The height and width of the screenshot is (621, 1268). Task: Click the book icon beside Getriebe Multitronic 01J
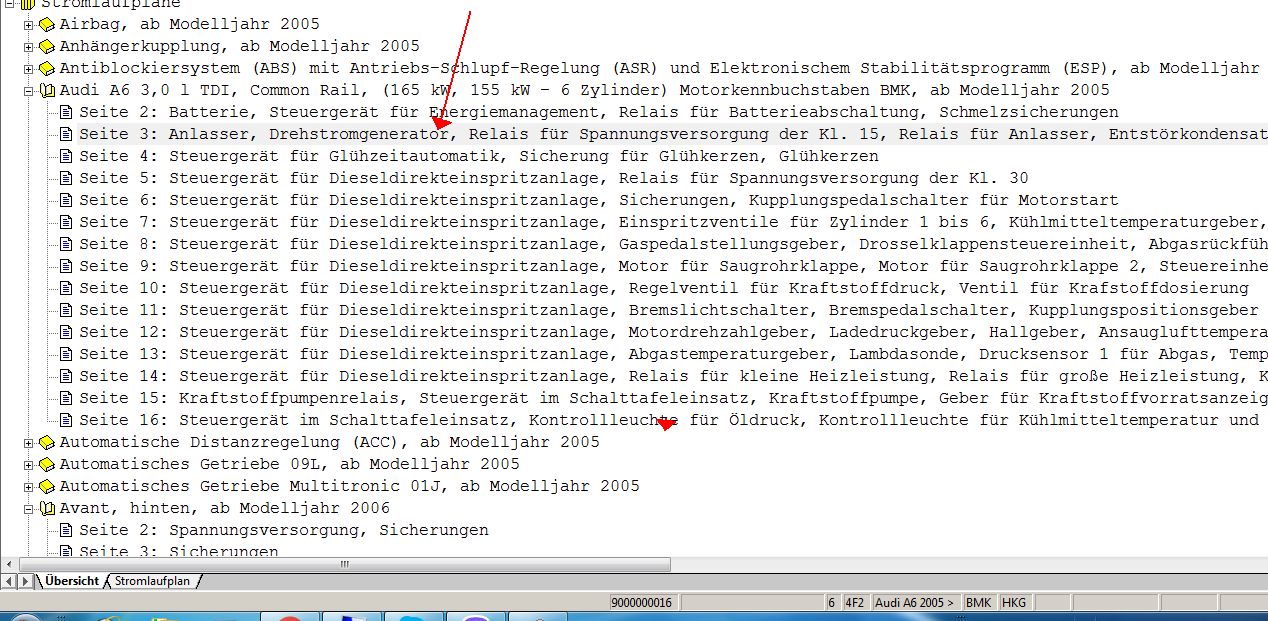coord(46,486)
